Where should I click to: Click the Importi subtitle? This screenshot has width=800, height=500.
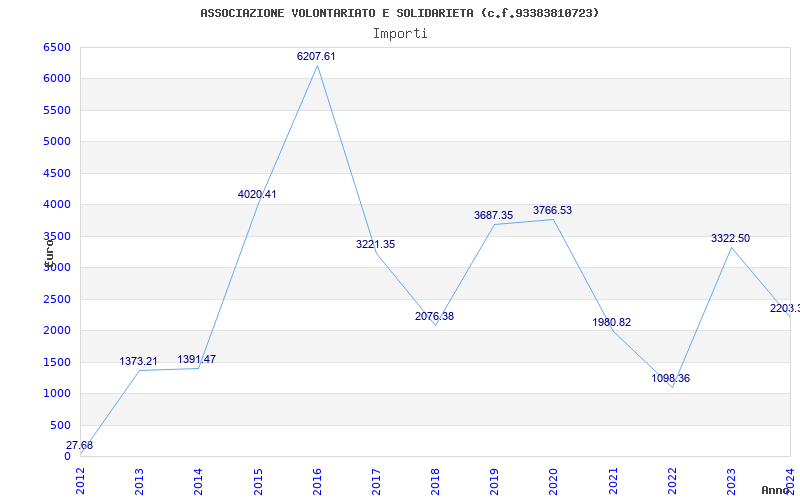point(400,34)
